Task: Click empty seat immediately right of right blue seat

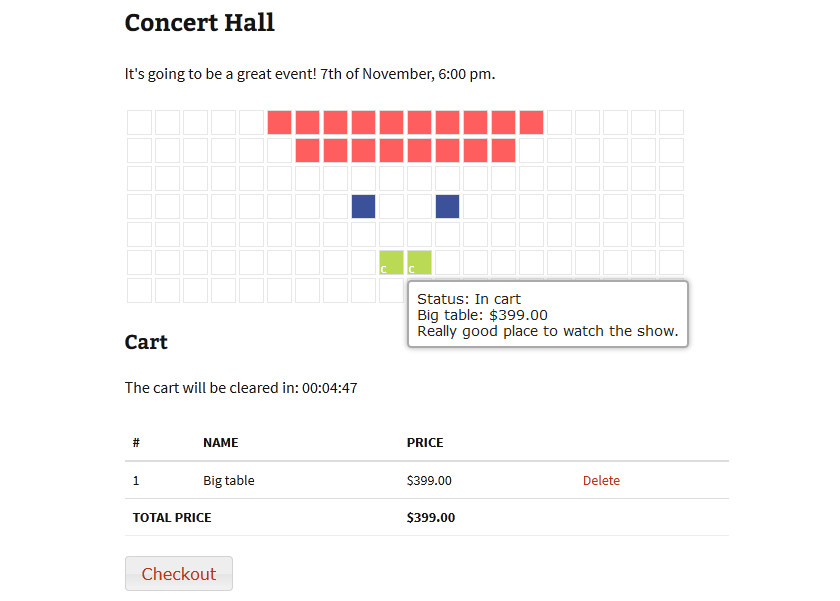Action: pos(476,206)
